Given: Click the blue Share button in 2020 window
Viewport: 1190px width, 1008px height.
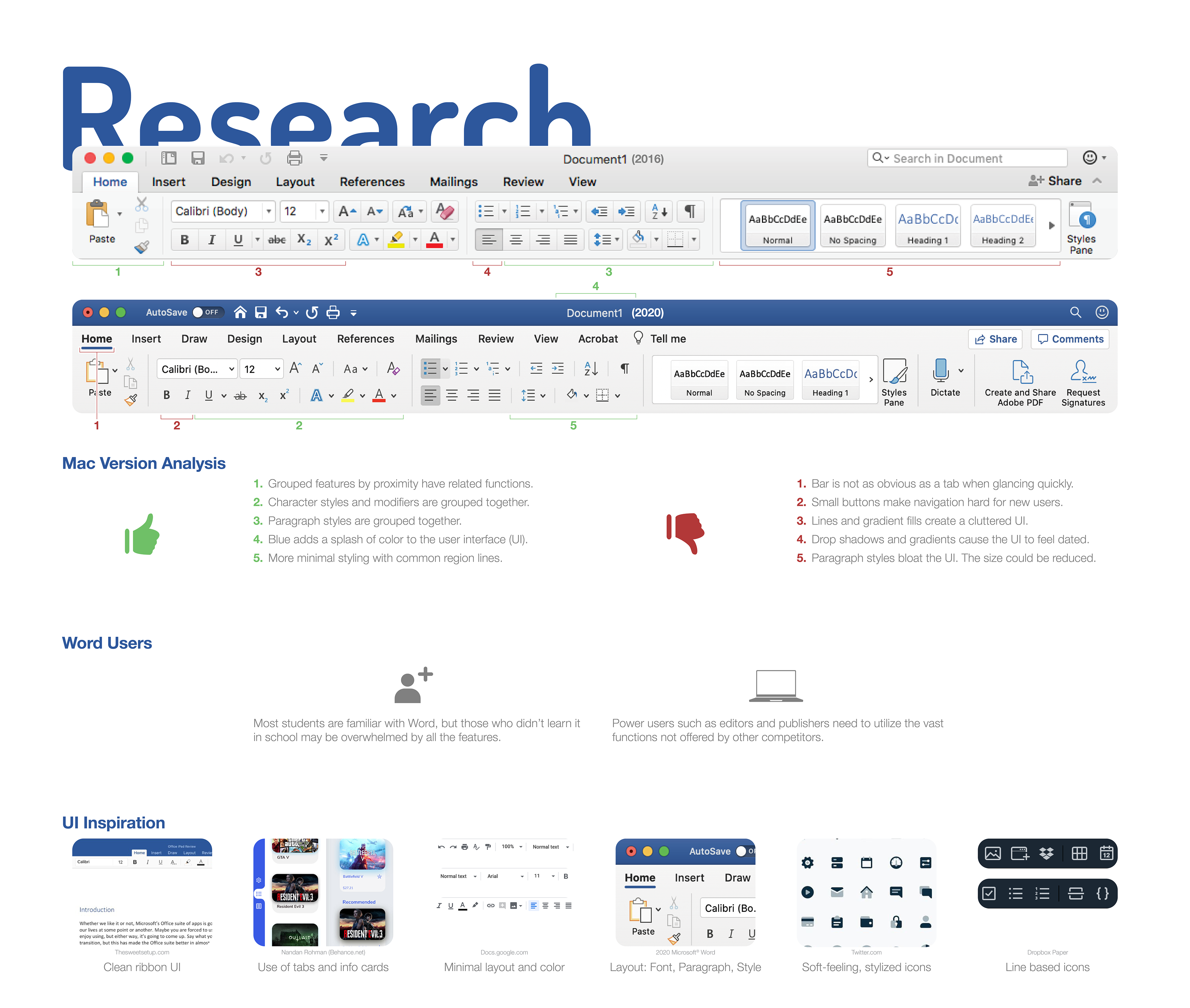Looking at the screenshot, I should (995, 339).
